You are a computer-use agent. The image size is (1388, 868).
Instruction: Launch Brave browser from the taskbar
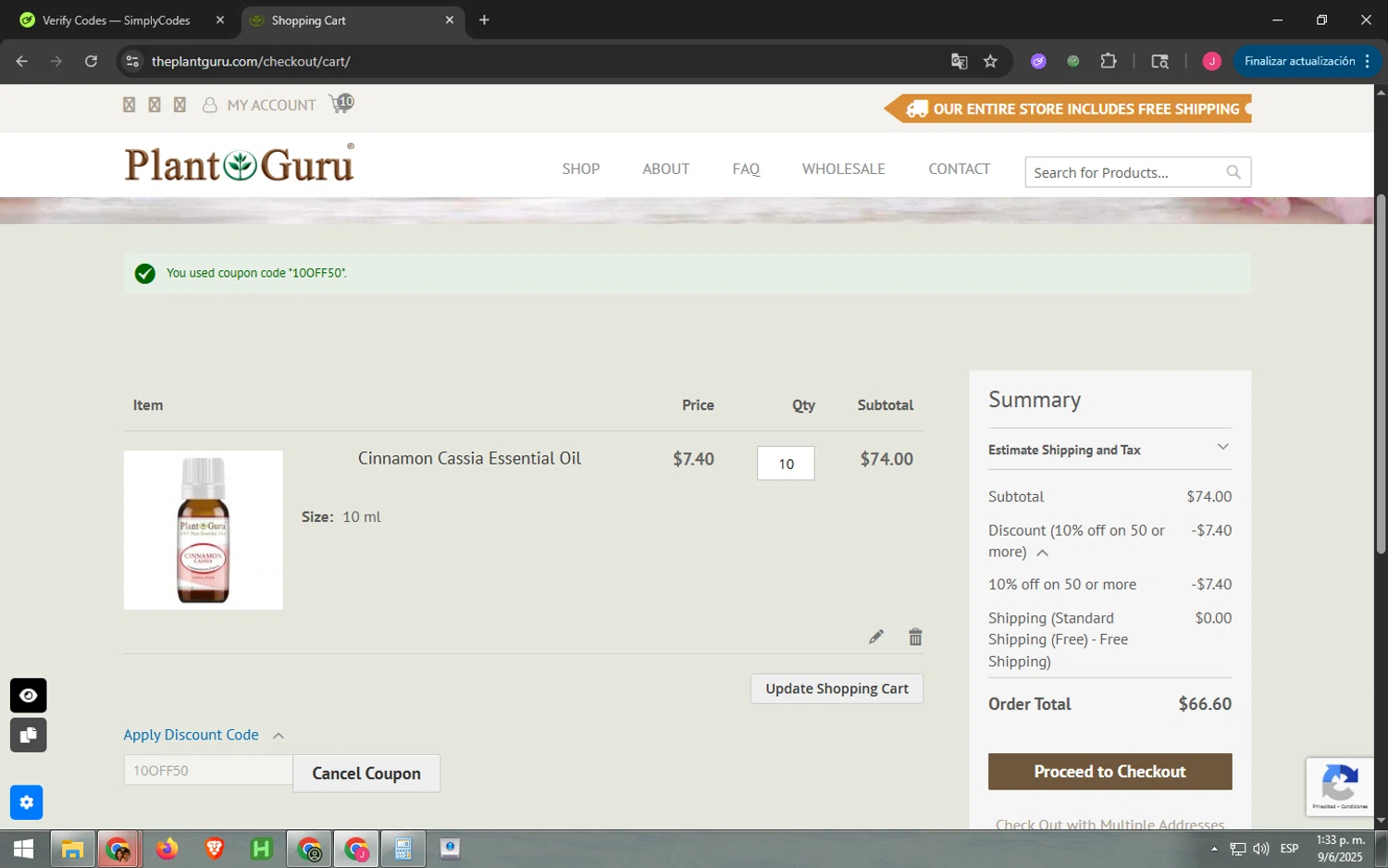pyautogui.click(x=215, y=849)
